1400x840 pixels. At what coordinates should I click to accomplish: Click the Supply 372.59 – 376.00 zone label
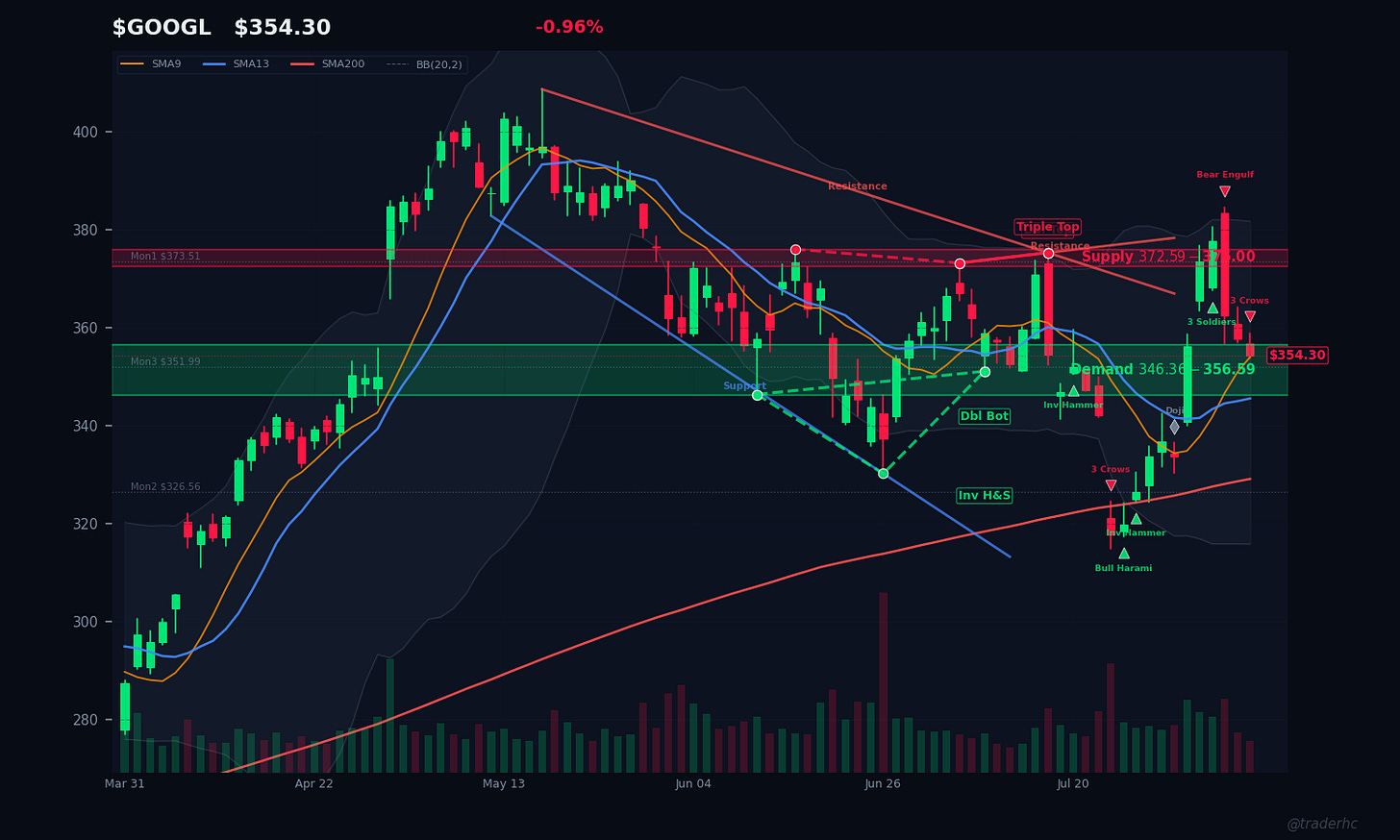[x=1168, y=257]
